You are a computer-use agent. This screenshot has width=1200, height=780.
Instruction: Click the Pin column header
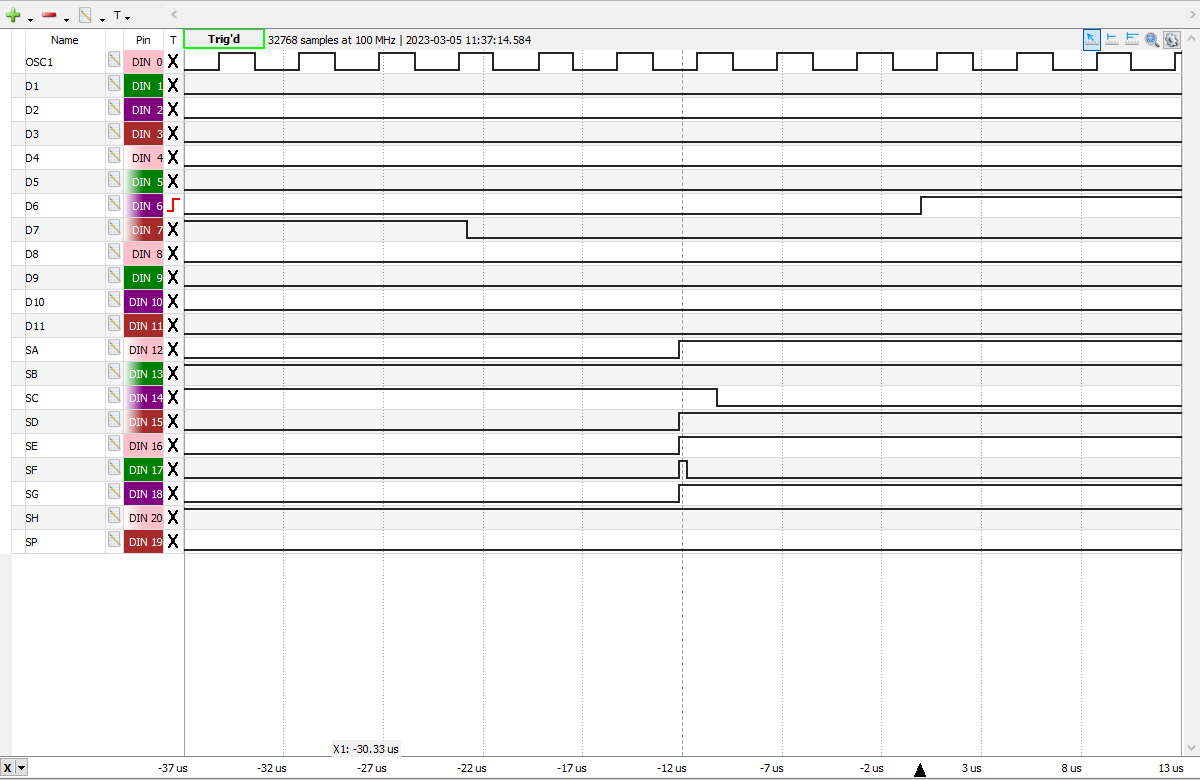pyautogui.click(x=143, y=40)
